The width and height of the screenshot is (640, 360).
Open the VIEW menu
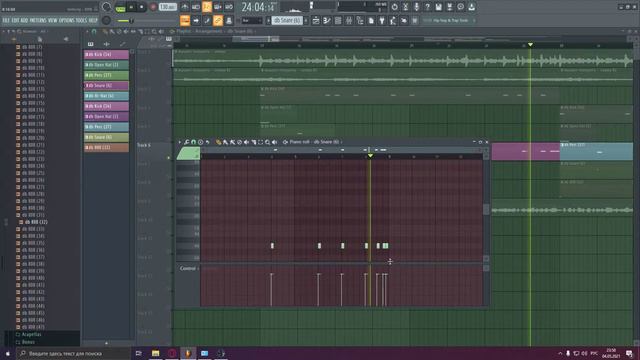(53, 20)
